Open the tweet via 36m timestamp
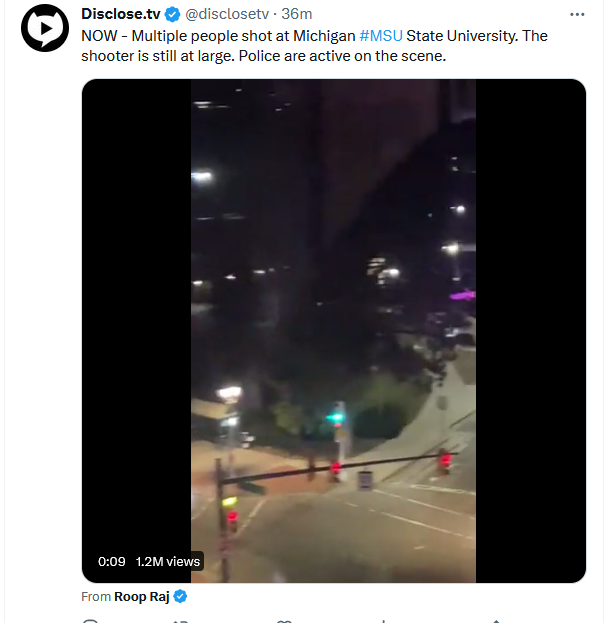Viewport: 606px width, 623px height. (296, 14)
